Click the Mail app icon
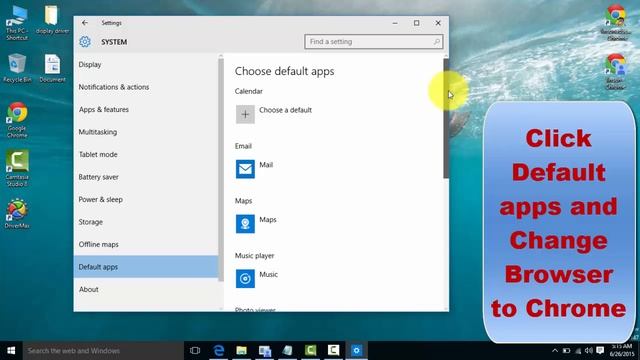This screenshot has width=640, height=360. [245, 169]
